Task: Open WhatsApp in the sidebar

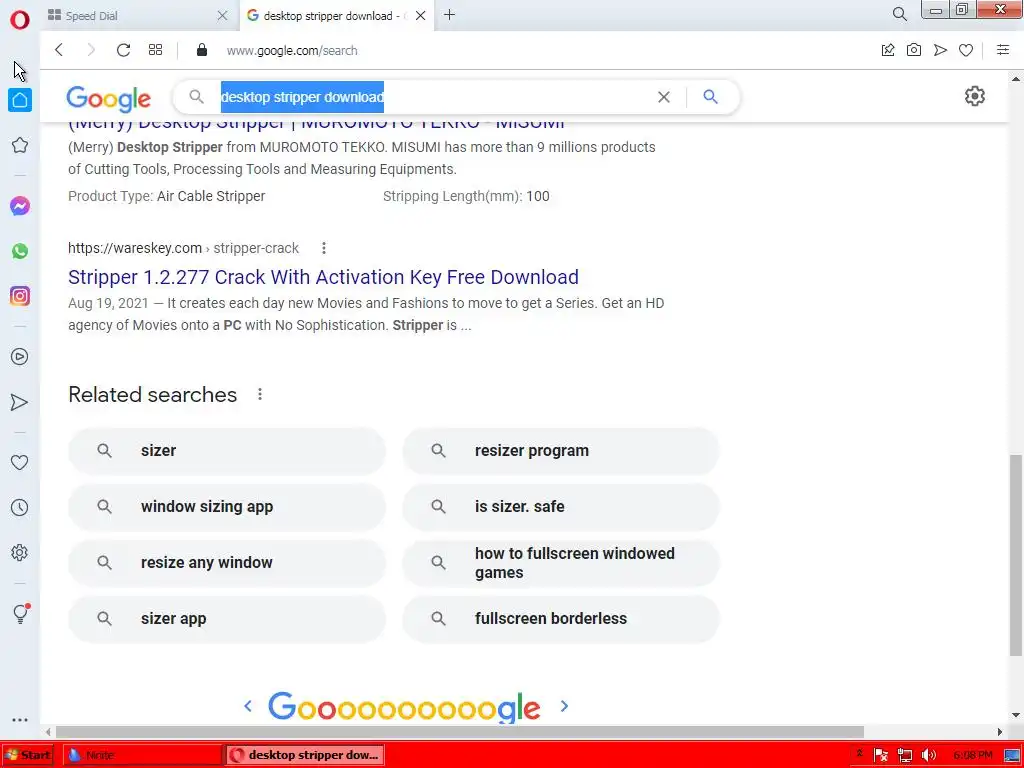Action: (x=20, y=251)
